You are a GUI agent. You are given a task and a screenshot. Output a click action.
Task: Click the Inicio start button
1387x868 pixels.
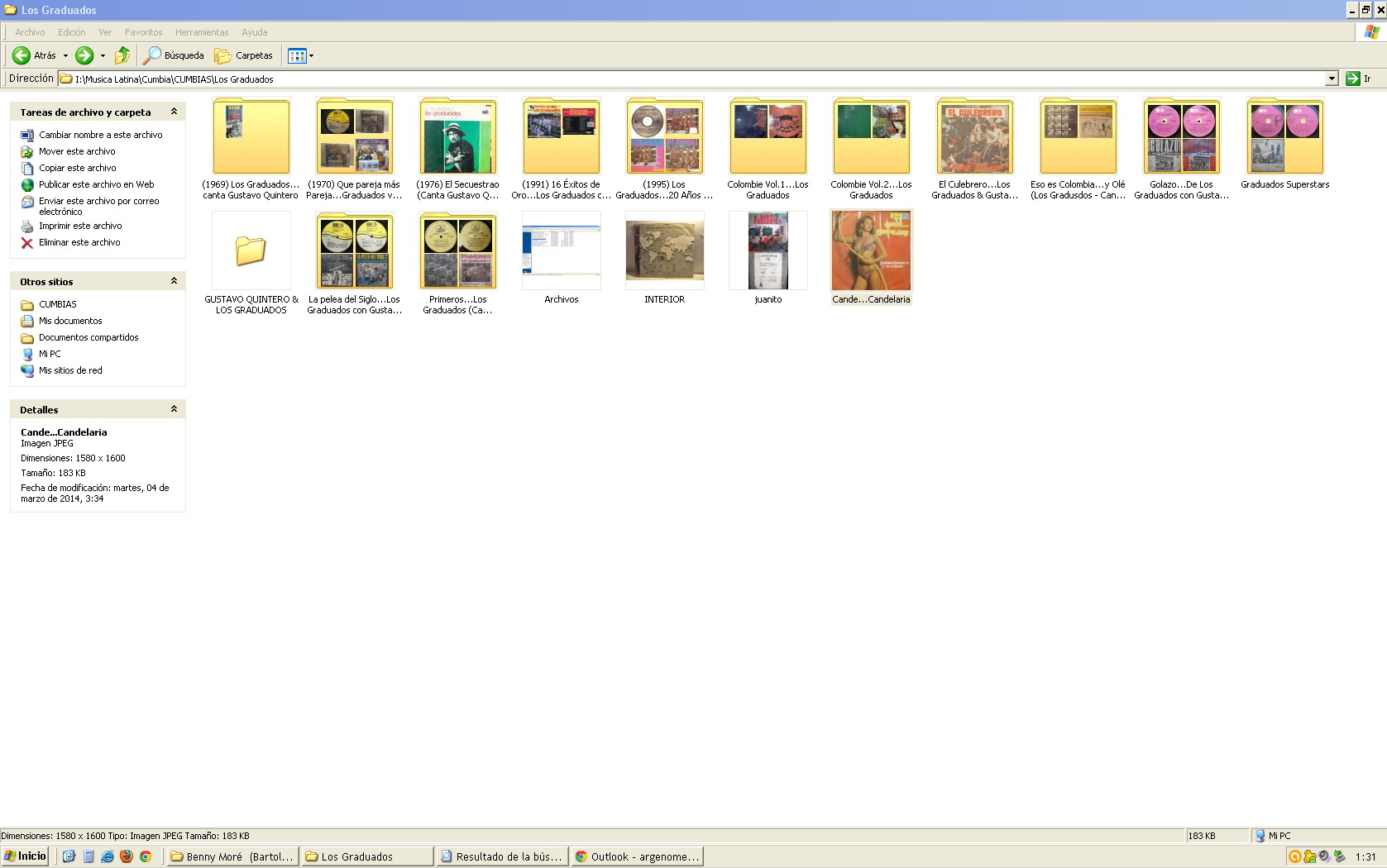pos(25,856)
